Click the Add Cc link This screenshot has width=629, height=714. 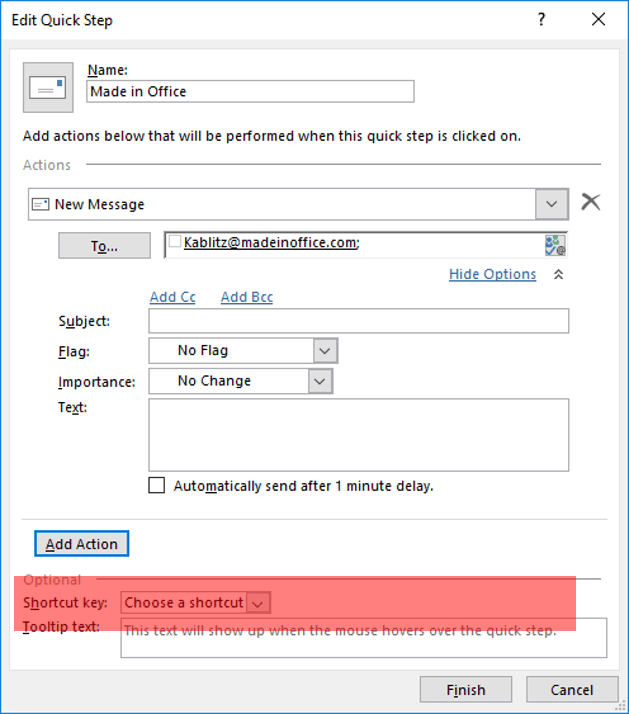click(172, 297)
